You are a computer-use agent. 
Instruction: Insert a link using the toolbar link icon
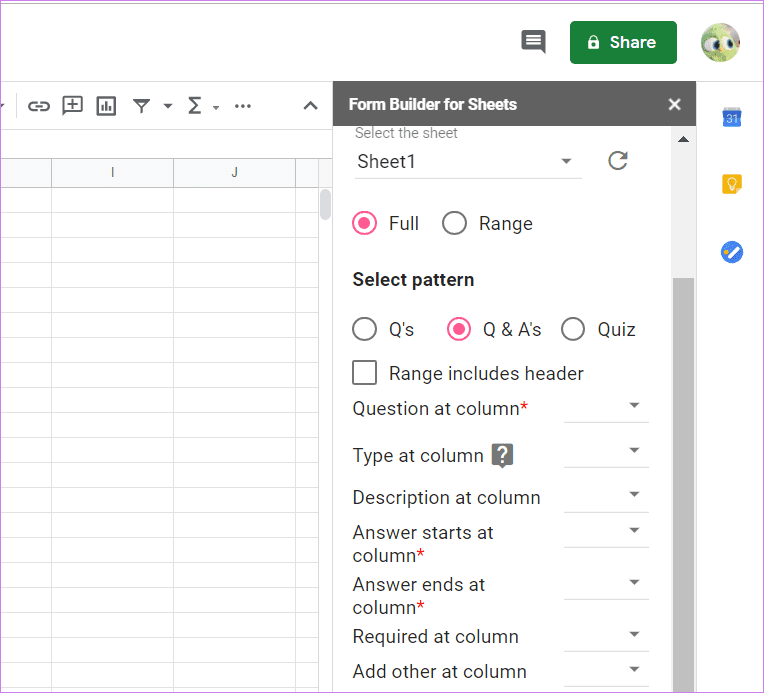pos(38,106)
